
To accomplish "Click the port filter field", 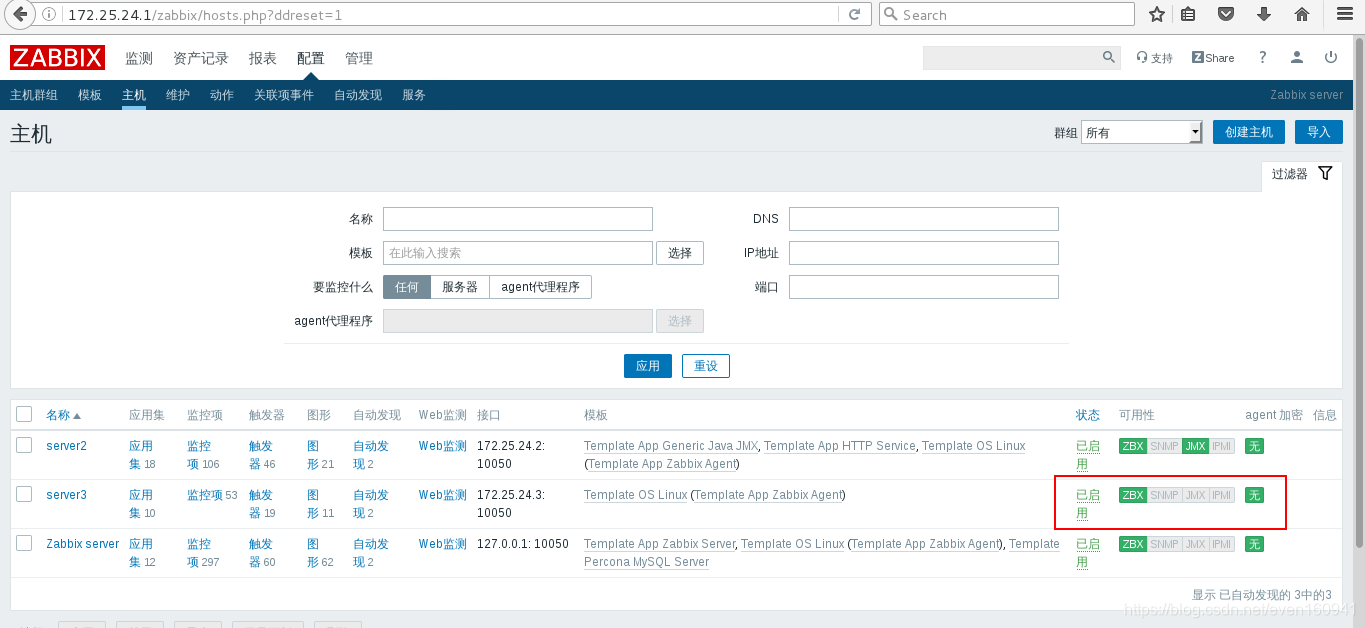I will 924,287.
